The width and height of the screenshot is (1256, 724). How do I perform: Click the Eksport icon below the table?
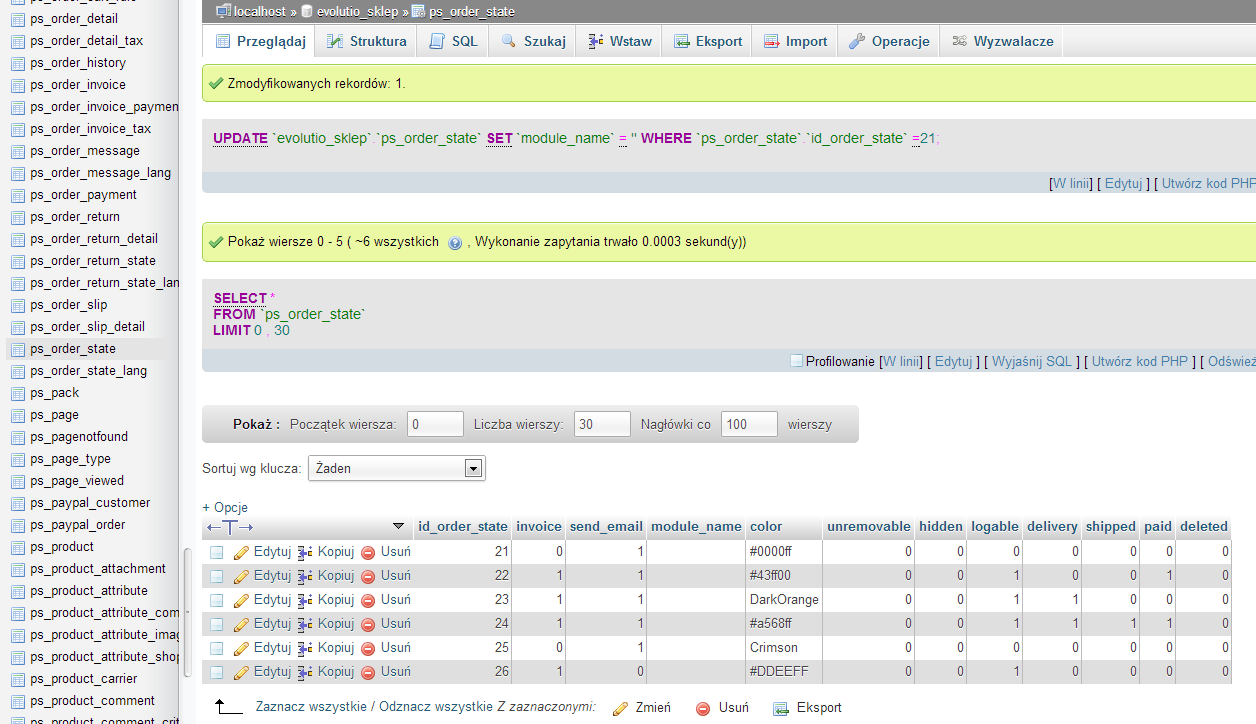pos(781,709)
